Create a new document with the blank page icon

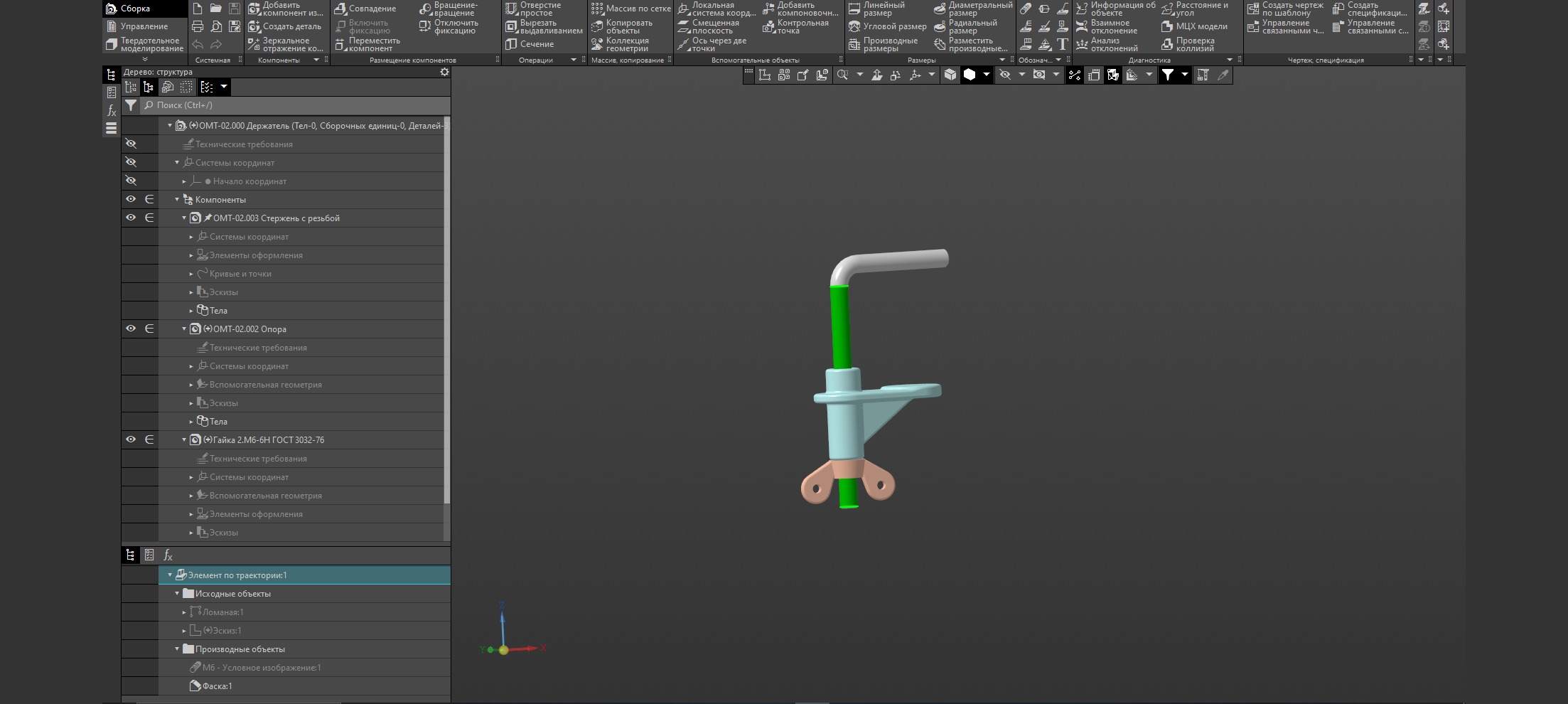pyautogui.click(x=198, y=9)
